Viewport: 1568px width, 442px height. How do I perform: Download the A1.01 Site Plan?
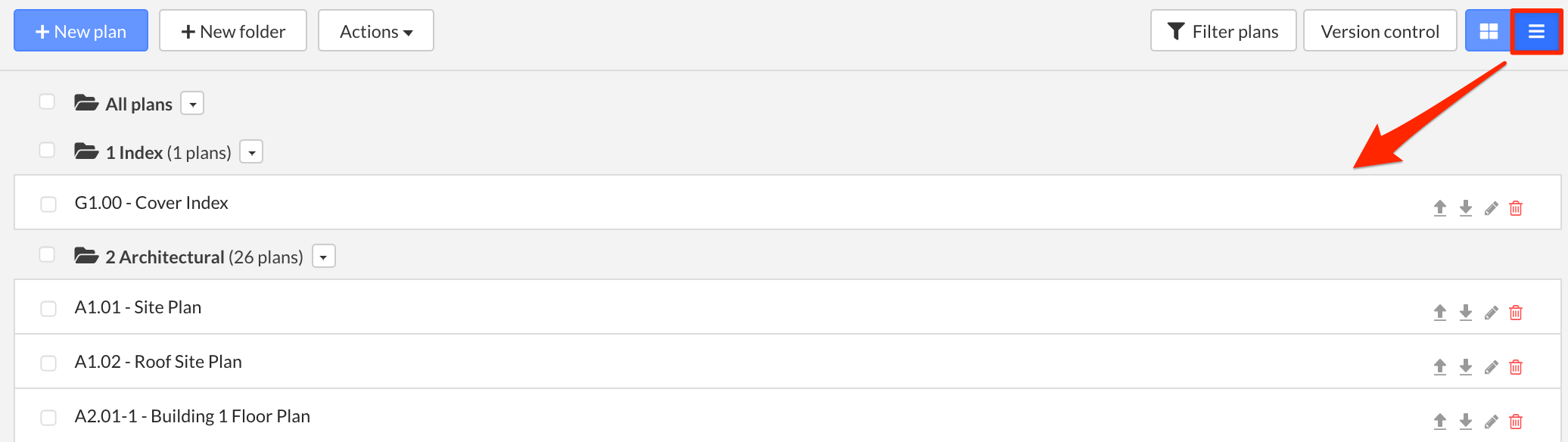(x=1466, y=313)
